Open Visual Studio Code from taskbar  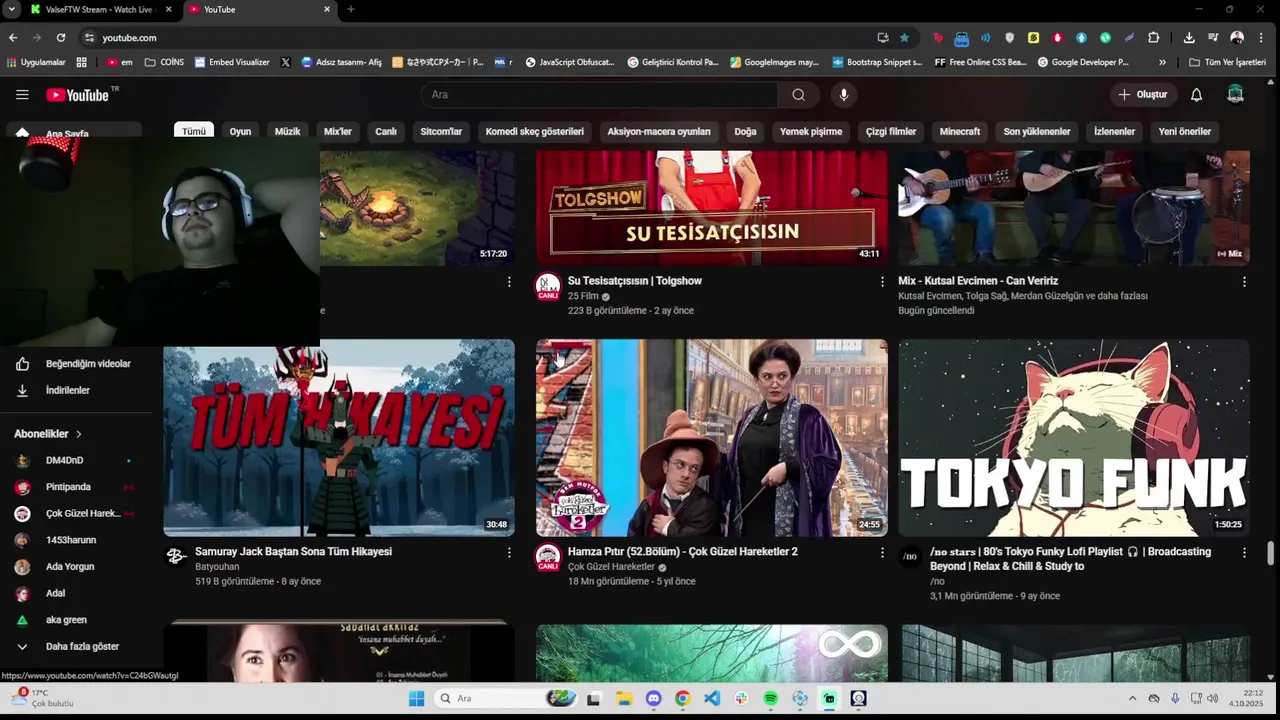pos(712,698)
